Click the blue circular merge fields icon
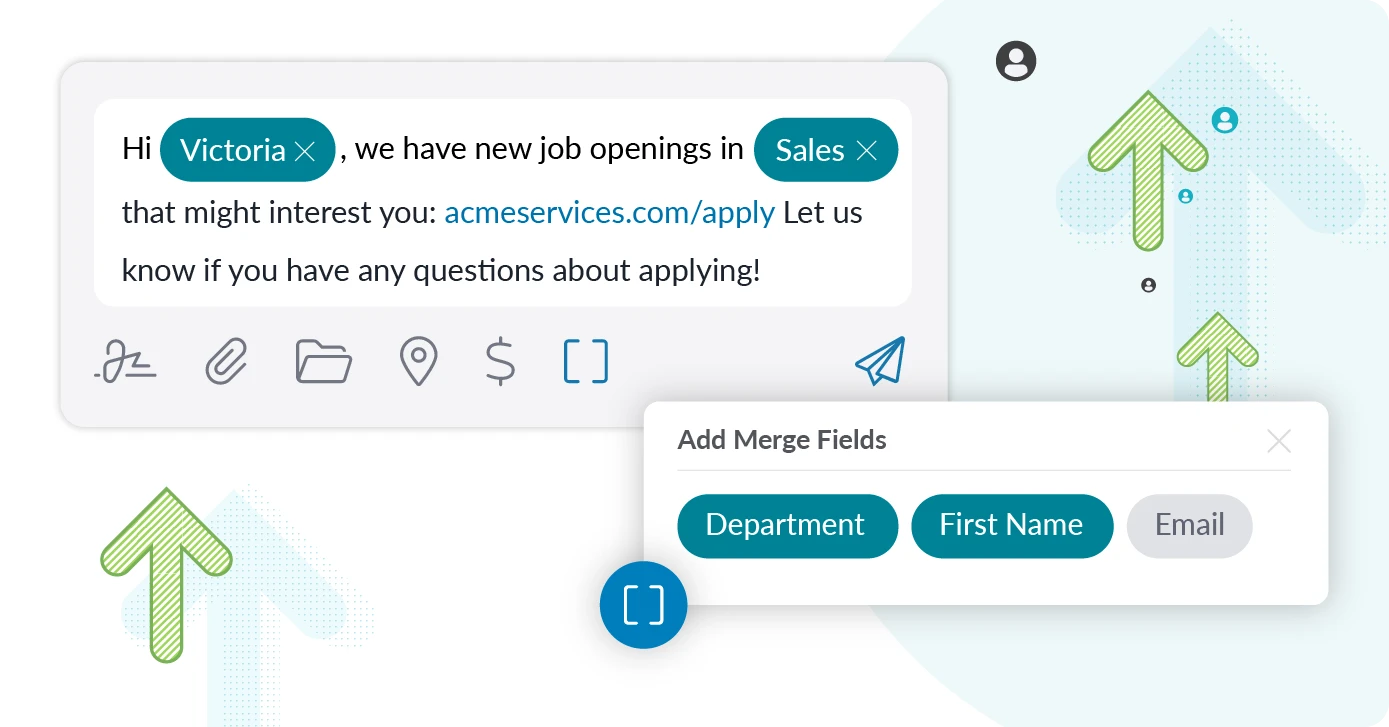The image size is (1389, 727). pyautogui.click(x=642, y=604)
